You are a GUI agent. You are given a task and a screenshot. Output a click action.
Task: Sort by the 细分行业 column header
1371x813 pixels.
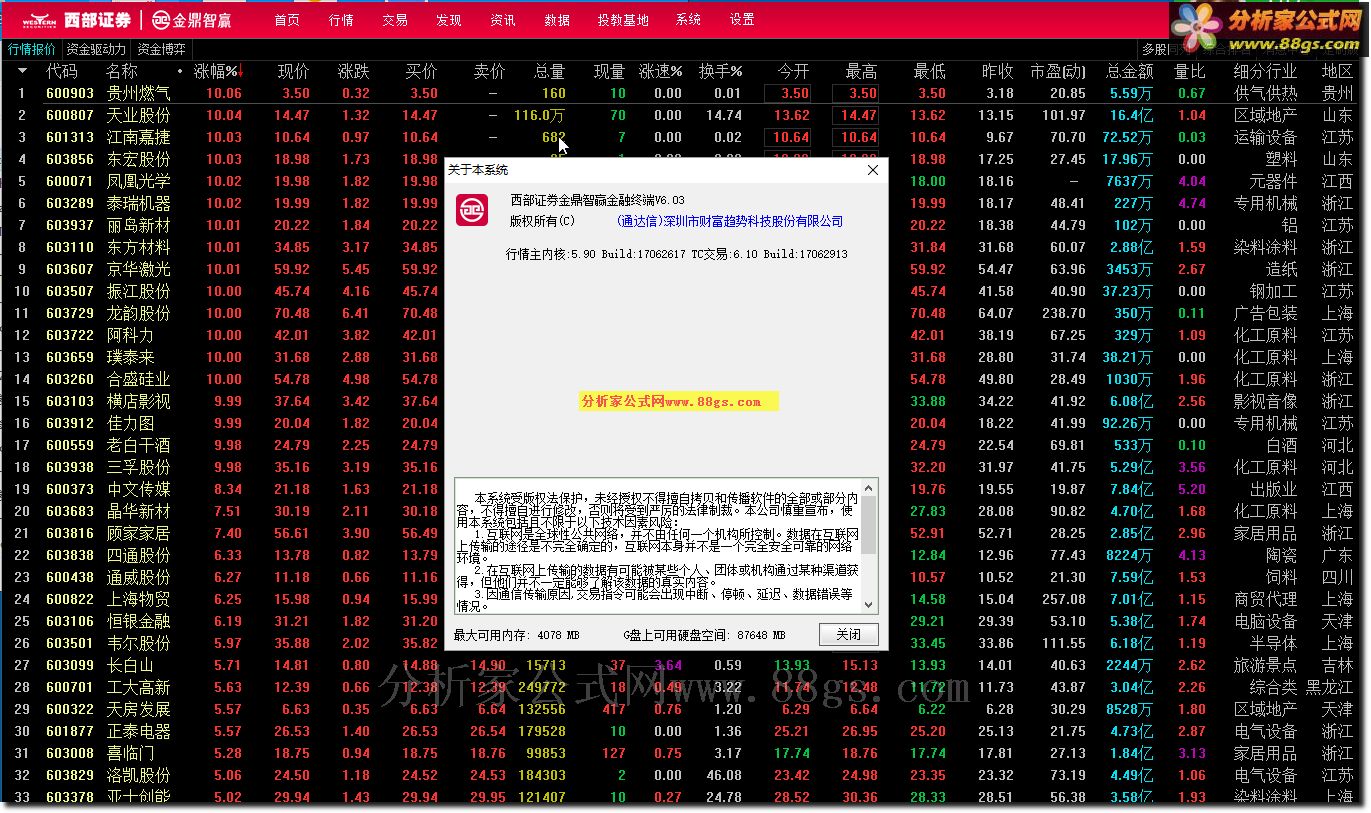1265,71
